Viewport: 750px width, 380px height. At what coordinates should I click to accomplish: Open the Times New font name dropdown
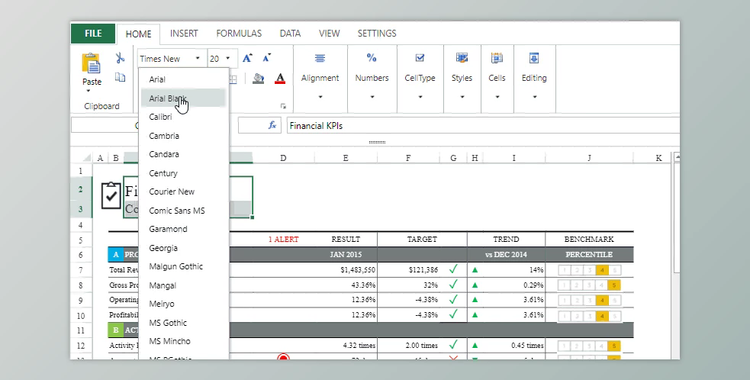click(197, 58)
